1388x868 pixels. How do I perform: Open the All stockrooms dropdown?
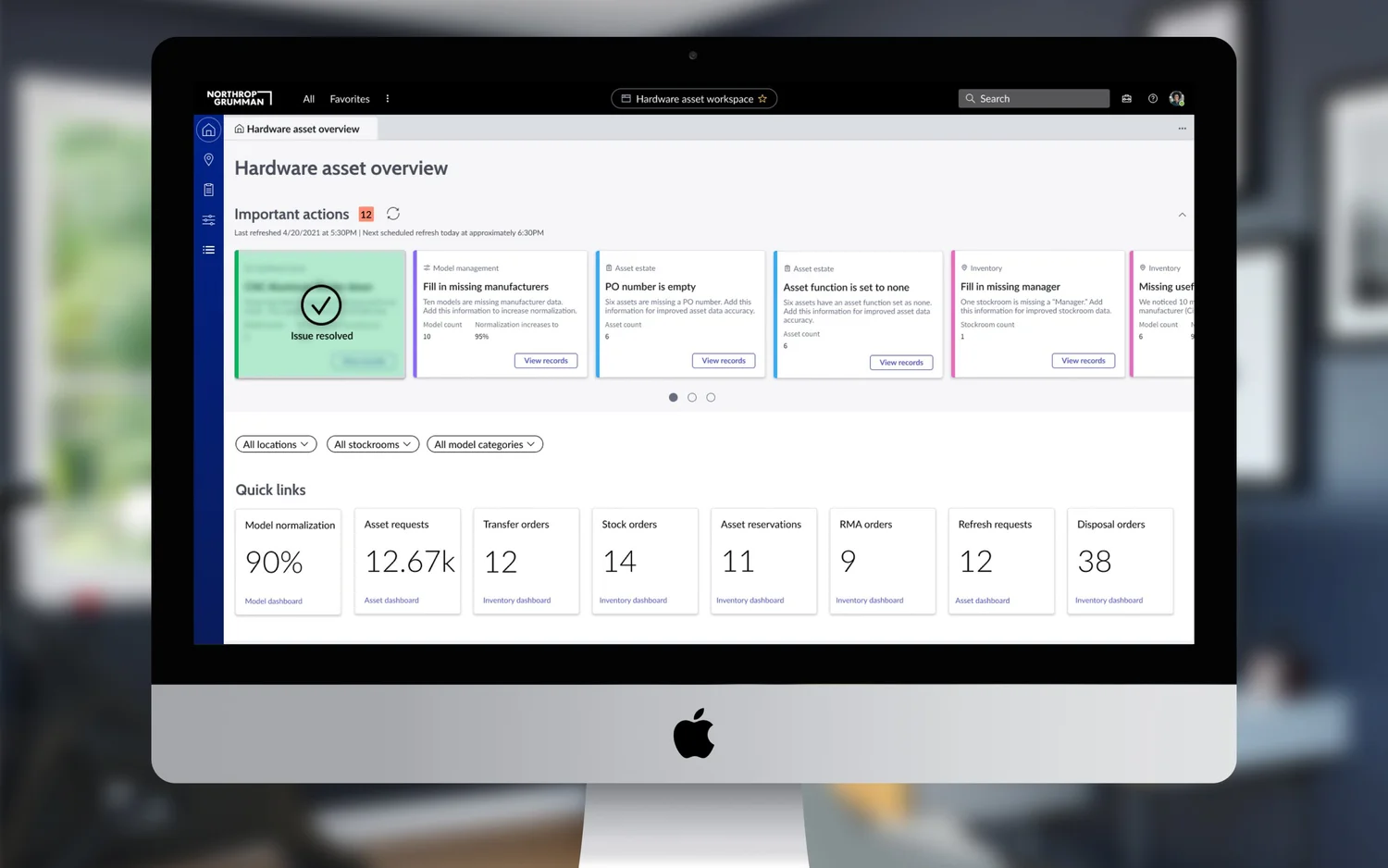coord(373,445)
